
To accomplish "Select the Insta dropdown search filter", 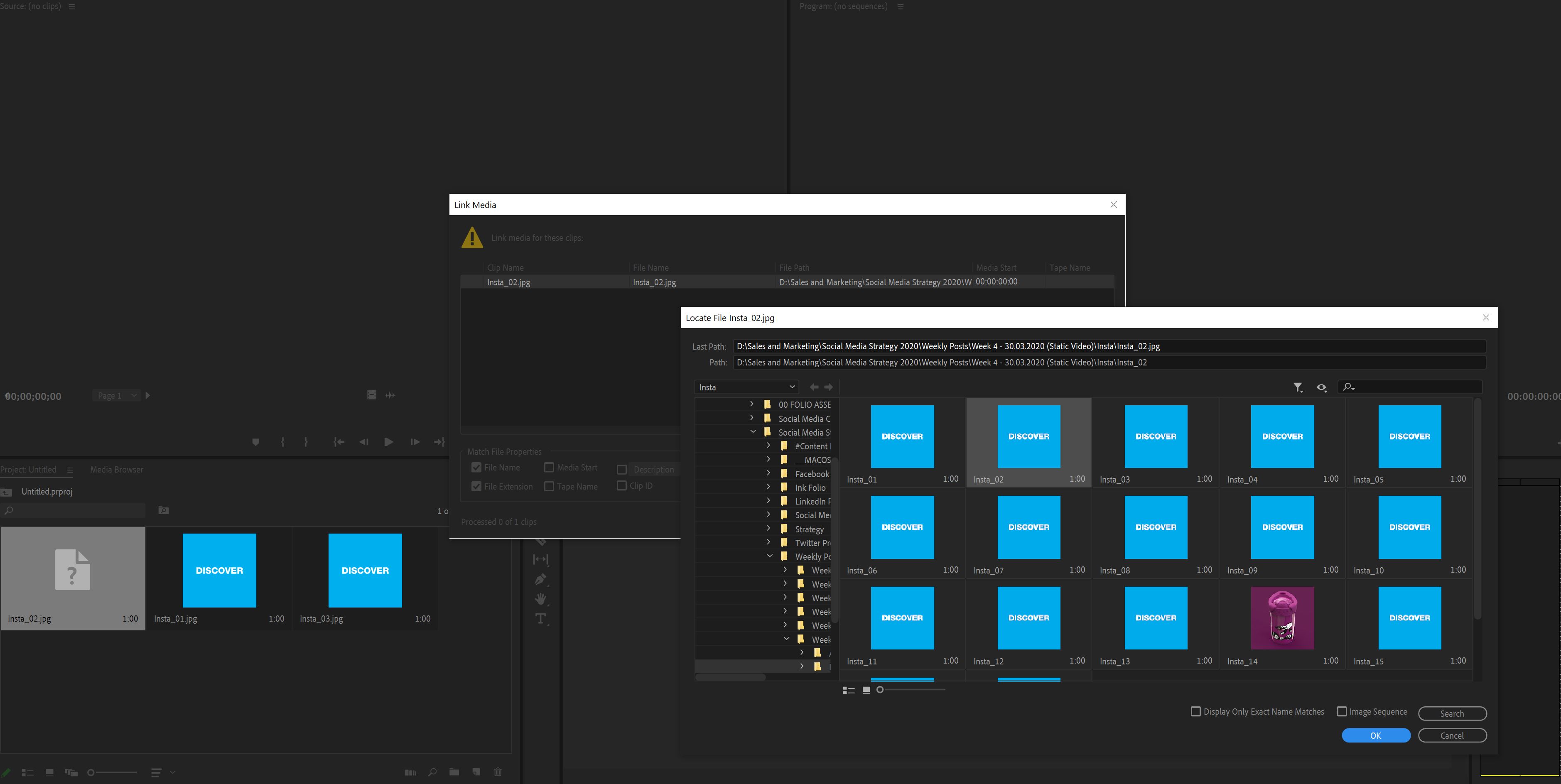I will (745, 387).
